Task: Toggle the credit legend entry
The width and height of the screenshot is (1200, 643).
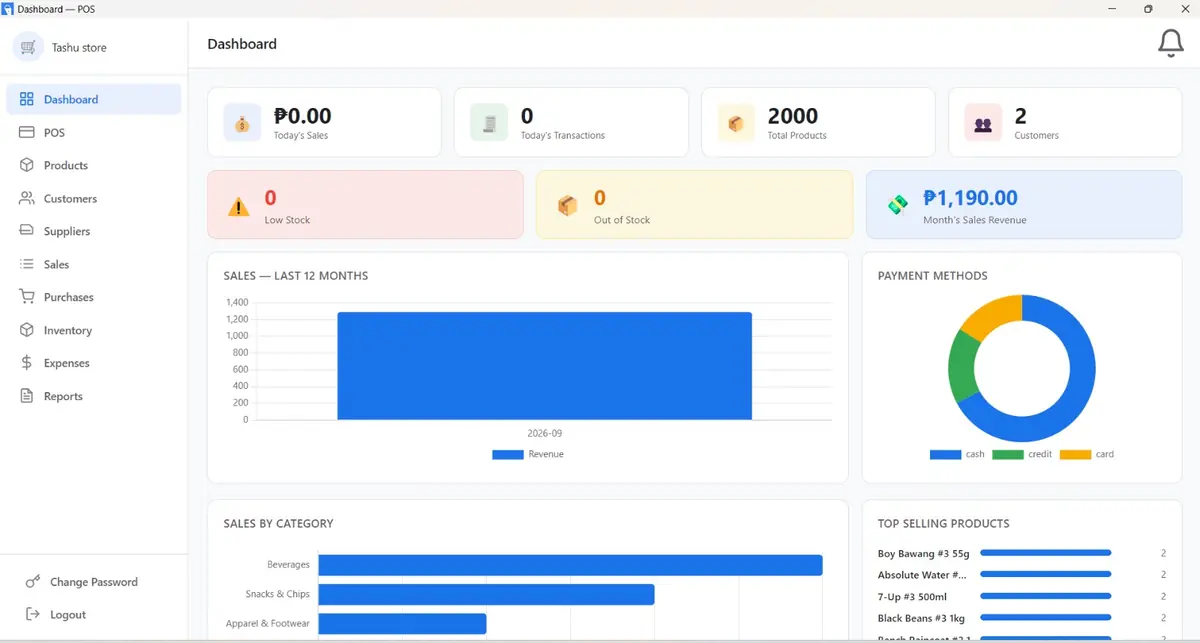Action: (x=1022, y=454)
